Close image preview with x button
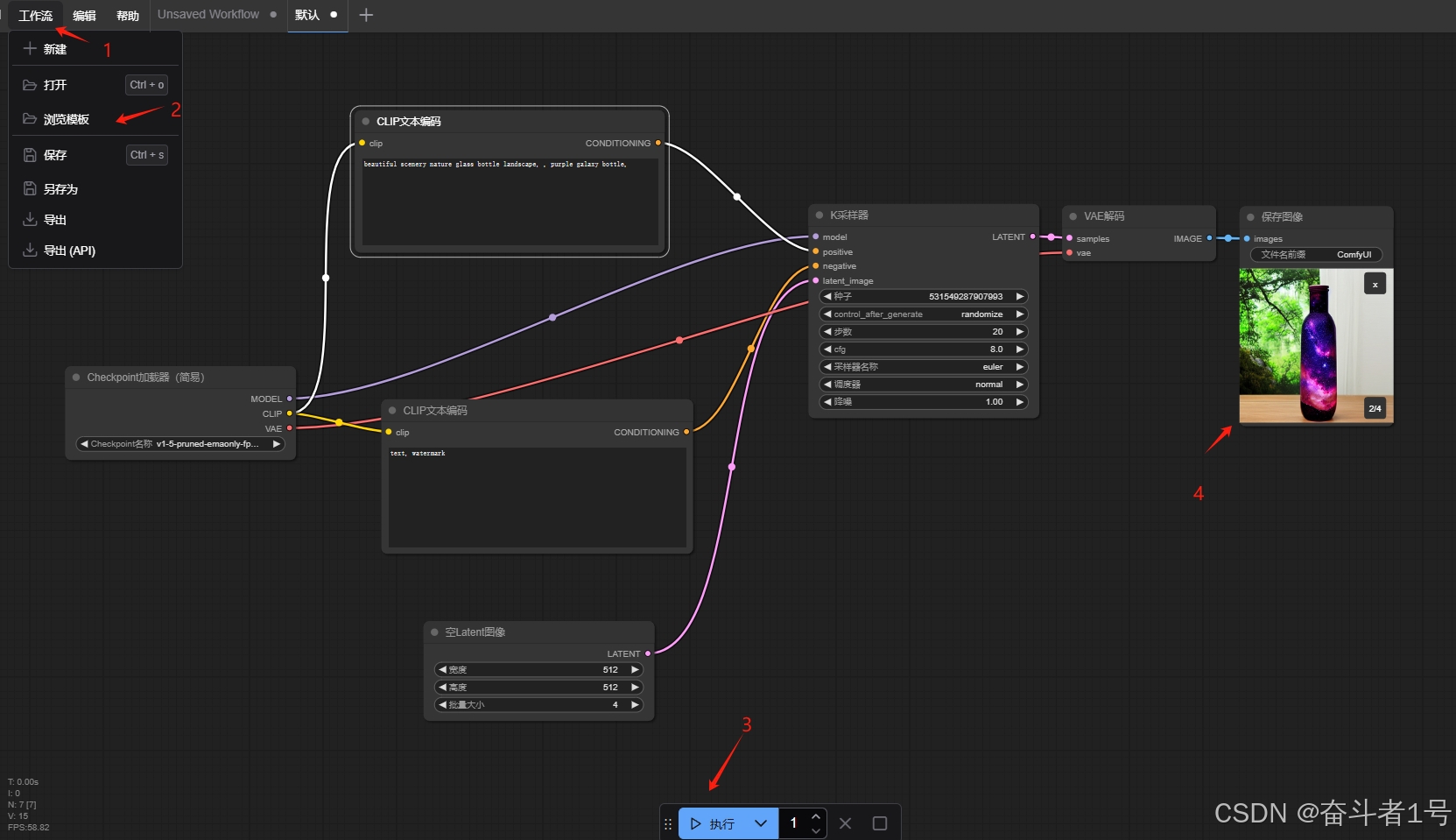 [1375, 284]
